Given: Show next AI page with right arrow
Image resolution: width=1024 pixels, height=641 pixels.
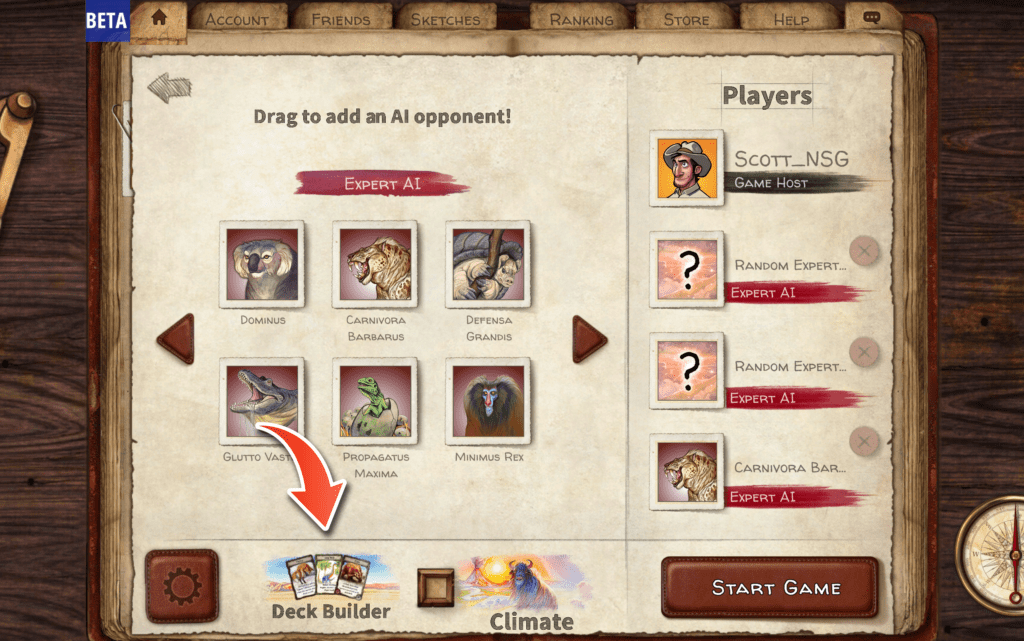Looking at the screenshot, I should coord(589,339).
